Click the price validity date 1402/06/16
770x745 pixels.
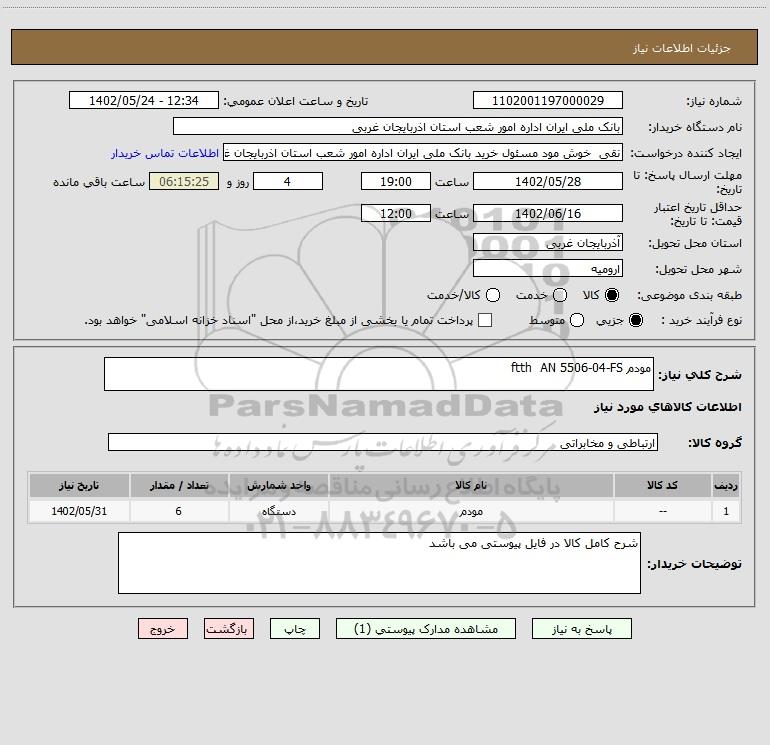tap(548, 213)
